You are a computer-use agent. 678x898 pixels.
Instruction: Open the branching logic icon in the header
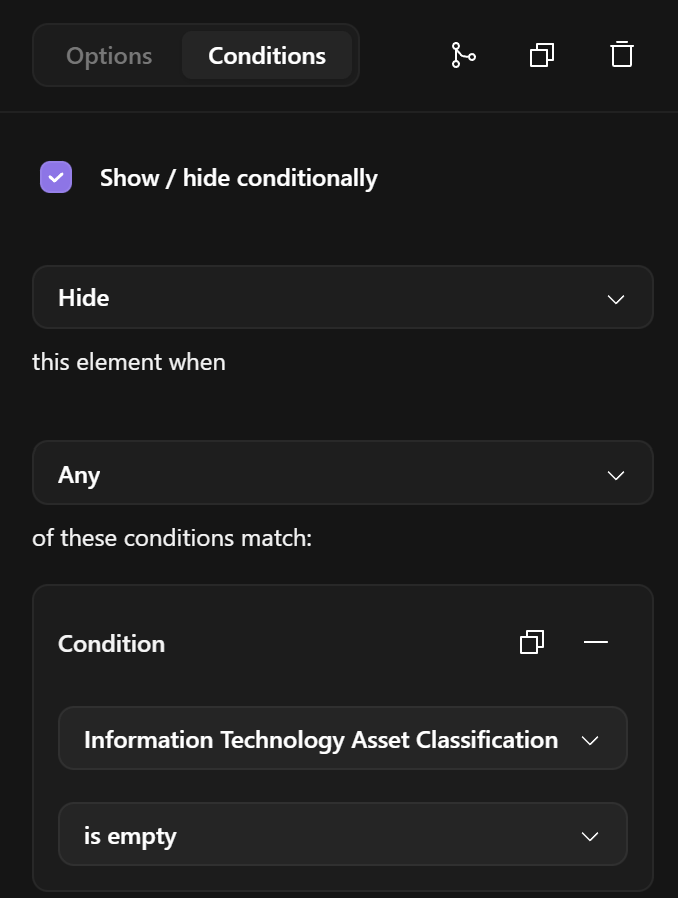pos(463,55)
